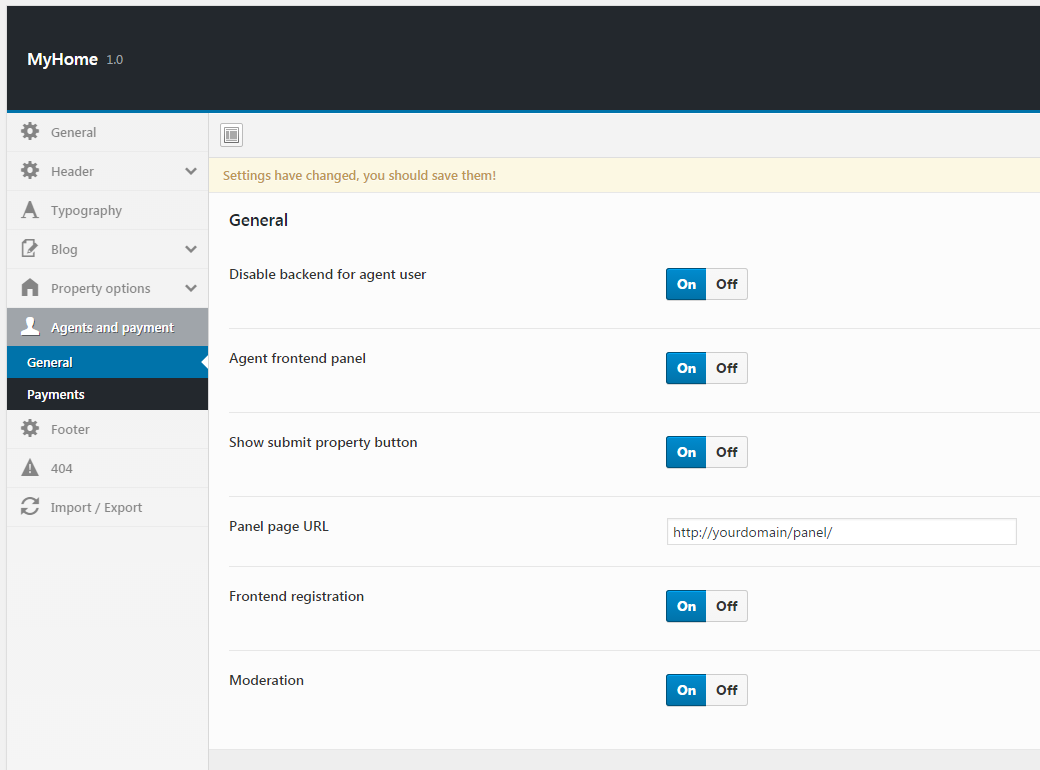Viewport: 1040px width, 770px height.
Task: Click the Blog edit-page icon
Action: point(30,249)
